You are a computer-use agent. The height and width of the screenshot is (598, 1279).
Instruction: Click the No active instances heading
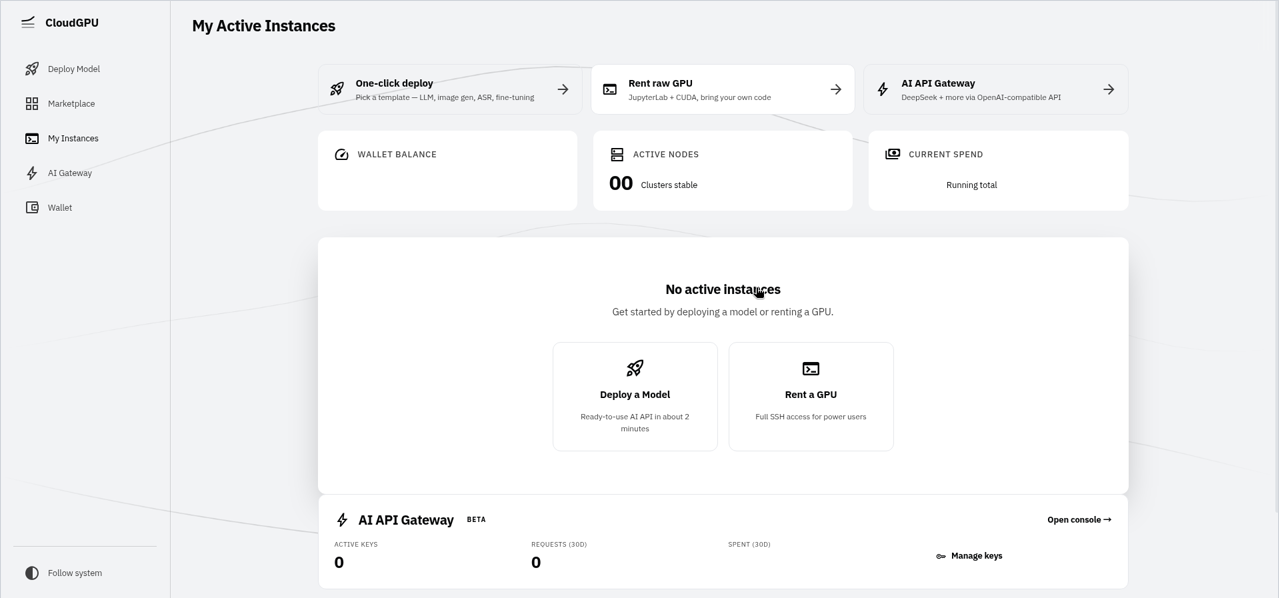pyautogui.click(x=723, y=289)
